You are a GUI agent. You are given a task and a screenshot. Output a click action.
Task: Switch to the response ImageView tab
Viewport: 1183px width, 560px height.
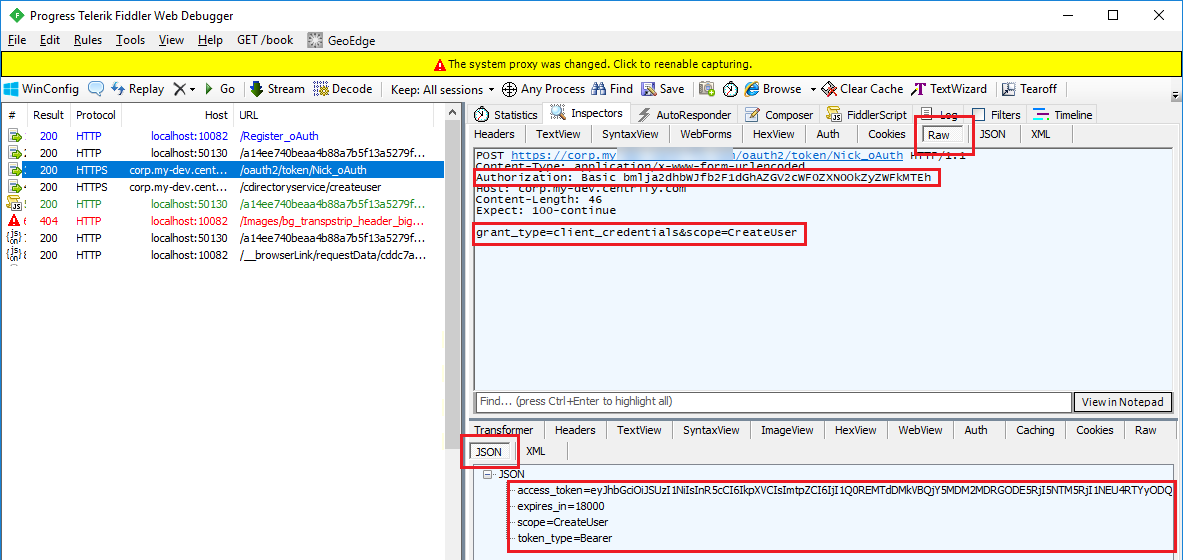coord(787,430)
